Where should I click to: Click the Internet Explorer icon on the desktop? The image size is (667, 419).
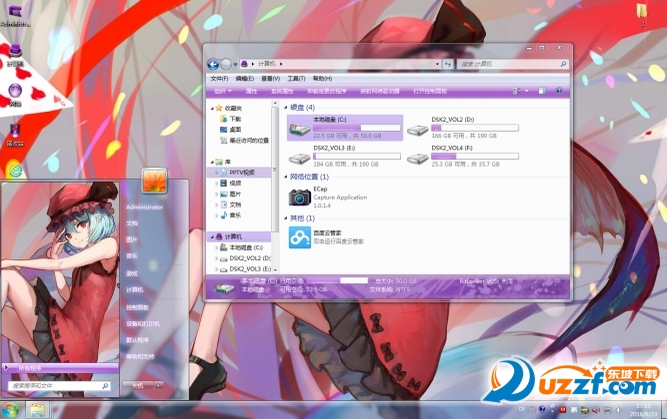pos(16,170)
